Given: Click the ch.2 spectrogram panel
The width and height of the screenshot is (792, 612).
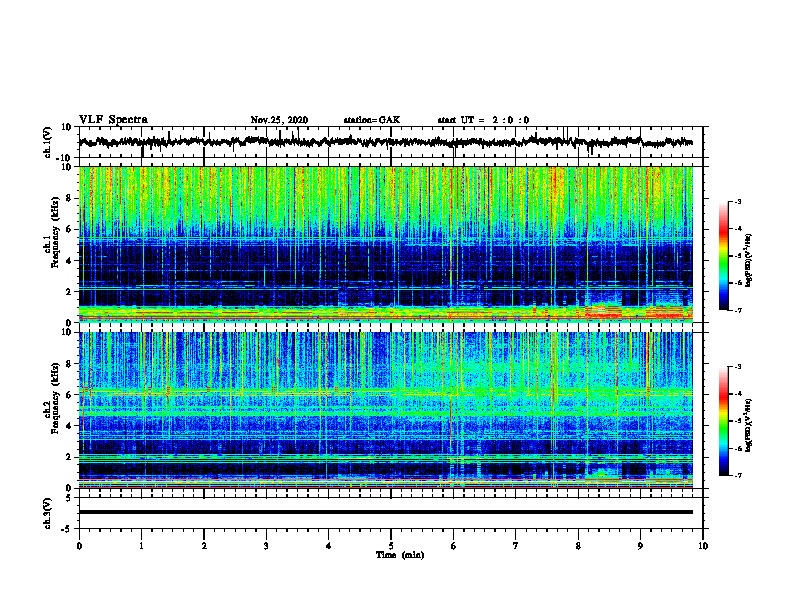Looking at the screenshot, I should click(385, 410).
